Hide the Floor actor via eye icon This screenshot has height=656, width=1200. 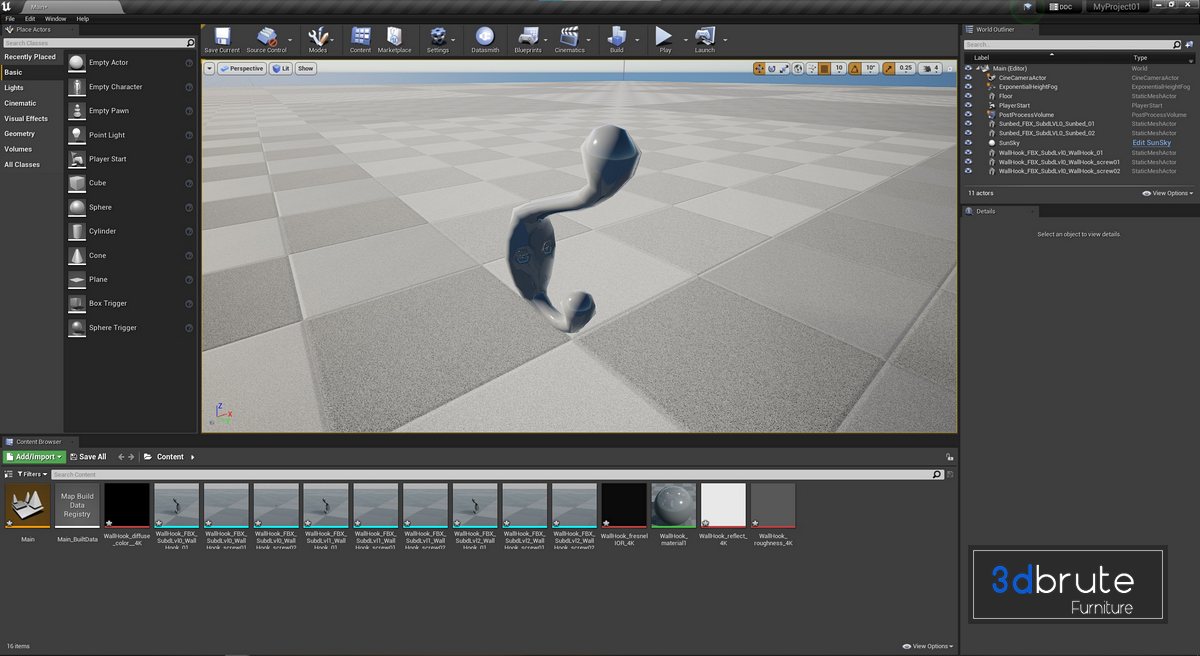[968, 96]
